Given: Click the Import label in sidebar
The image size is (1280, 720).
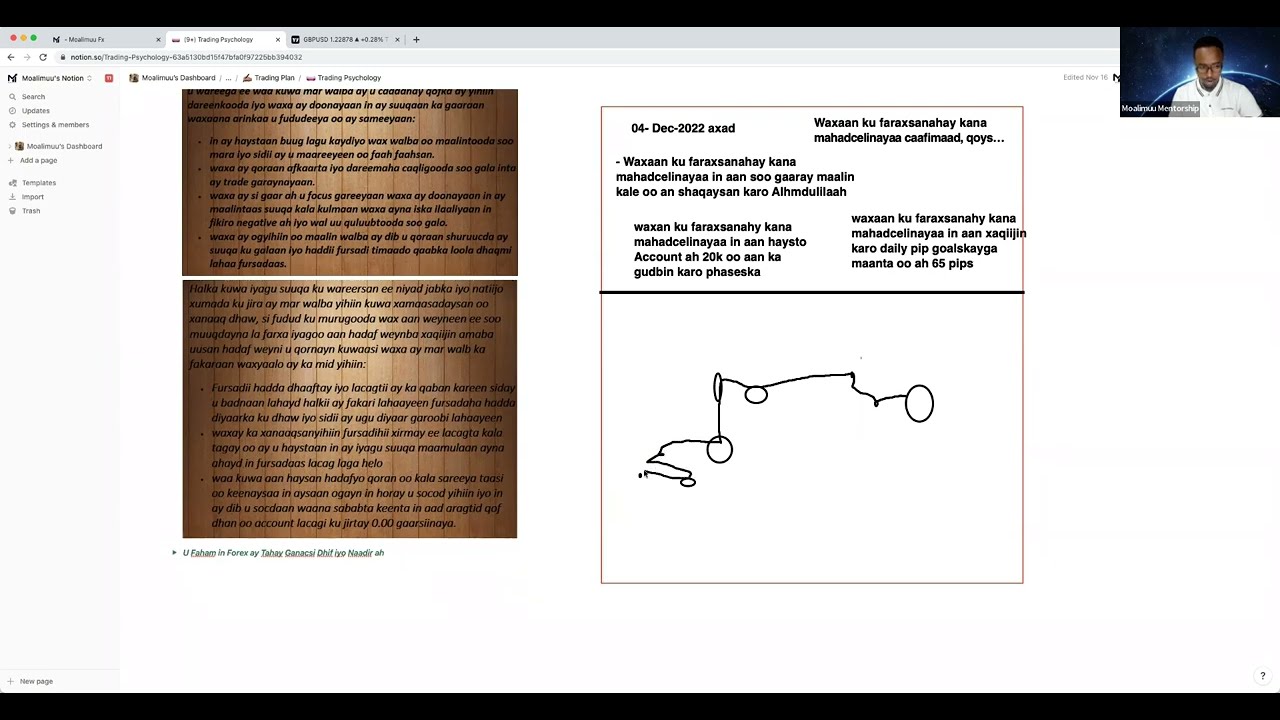Looking at the screenshot, I should (33, 197).
